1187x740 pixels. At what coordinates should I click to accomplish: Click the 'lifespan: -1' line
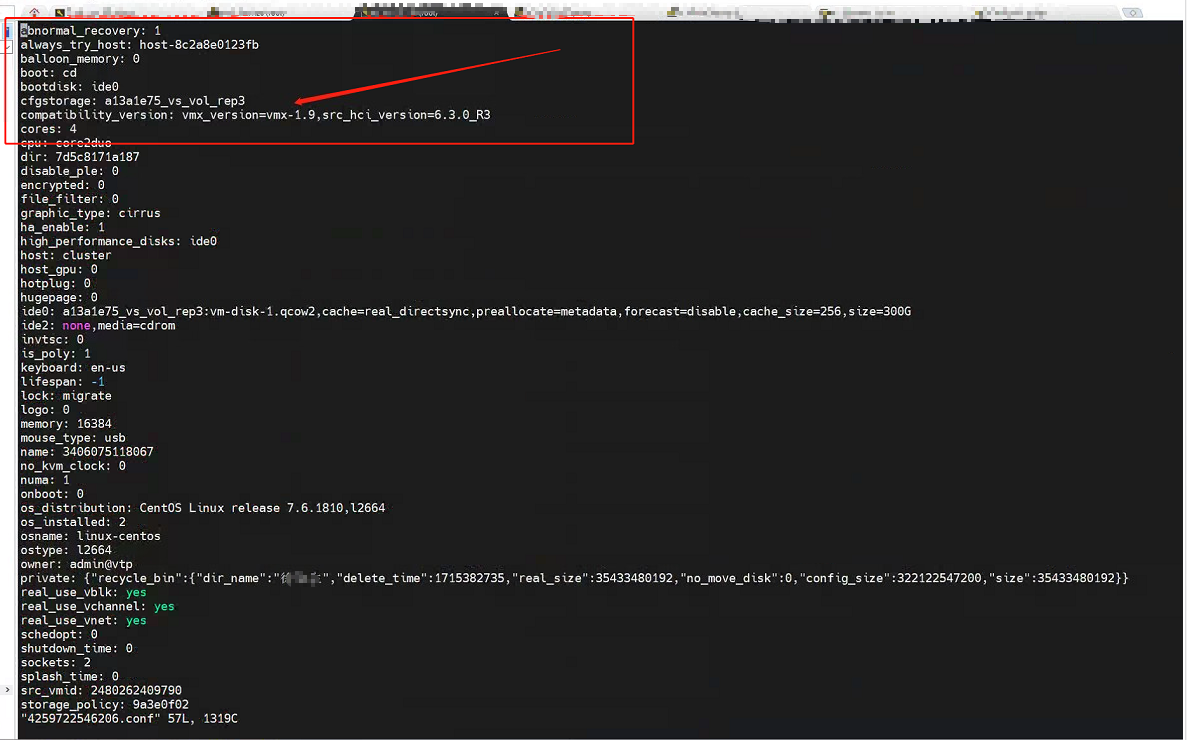pyautogui.click(x=63, y=381)
